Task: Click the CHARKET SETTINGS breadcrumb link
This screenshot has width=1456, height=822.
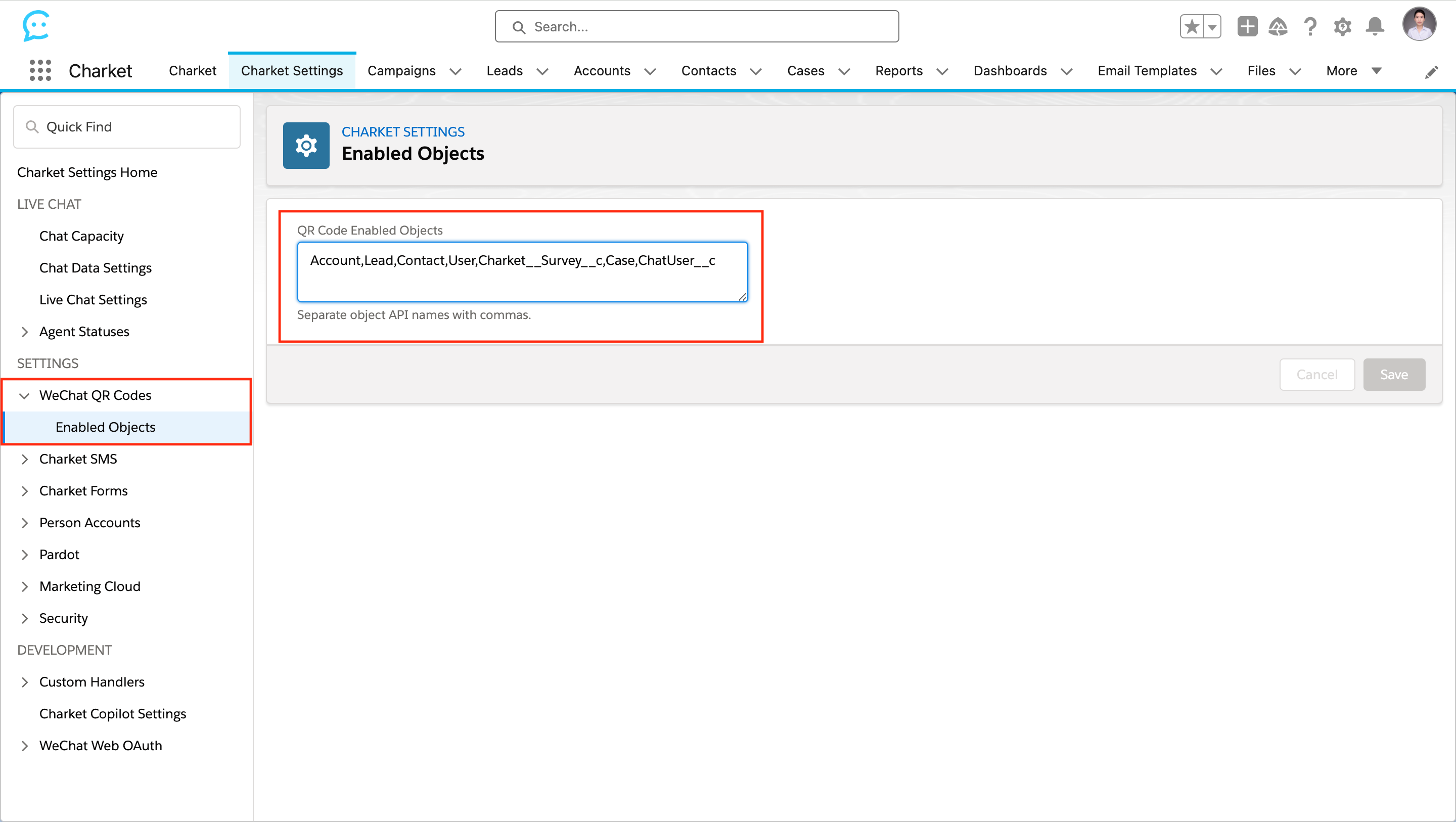Action: pyautogui.click(x=403, y=132)
